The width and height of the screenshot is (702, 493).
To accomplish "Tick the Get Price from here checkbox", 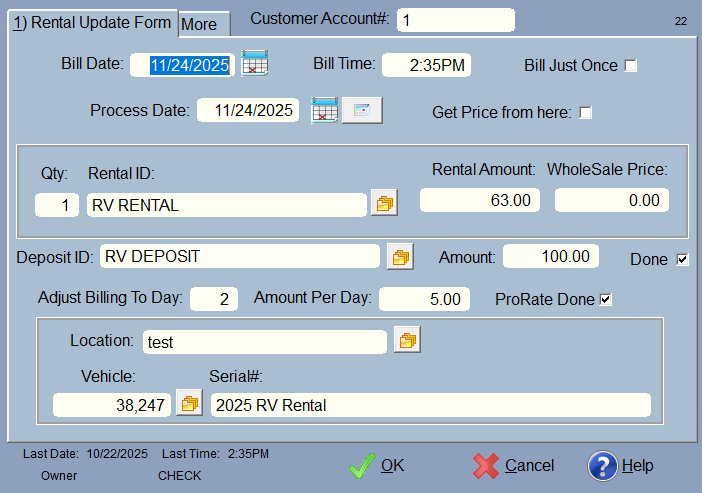I will tap(586, 112).
